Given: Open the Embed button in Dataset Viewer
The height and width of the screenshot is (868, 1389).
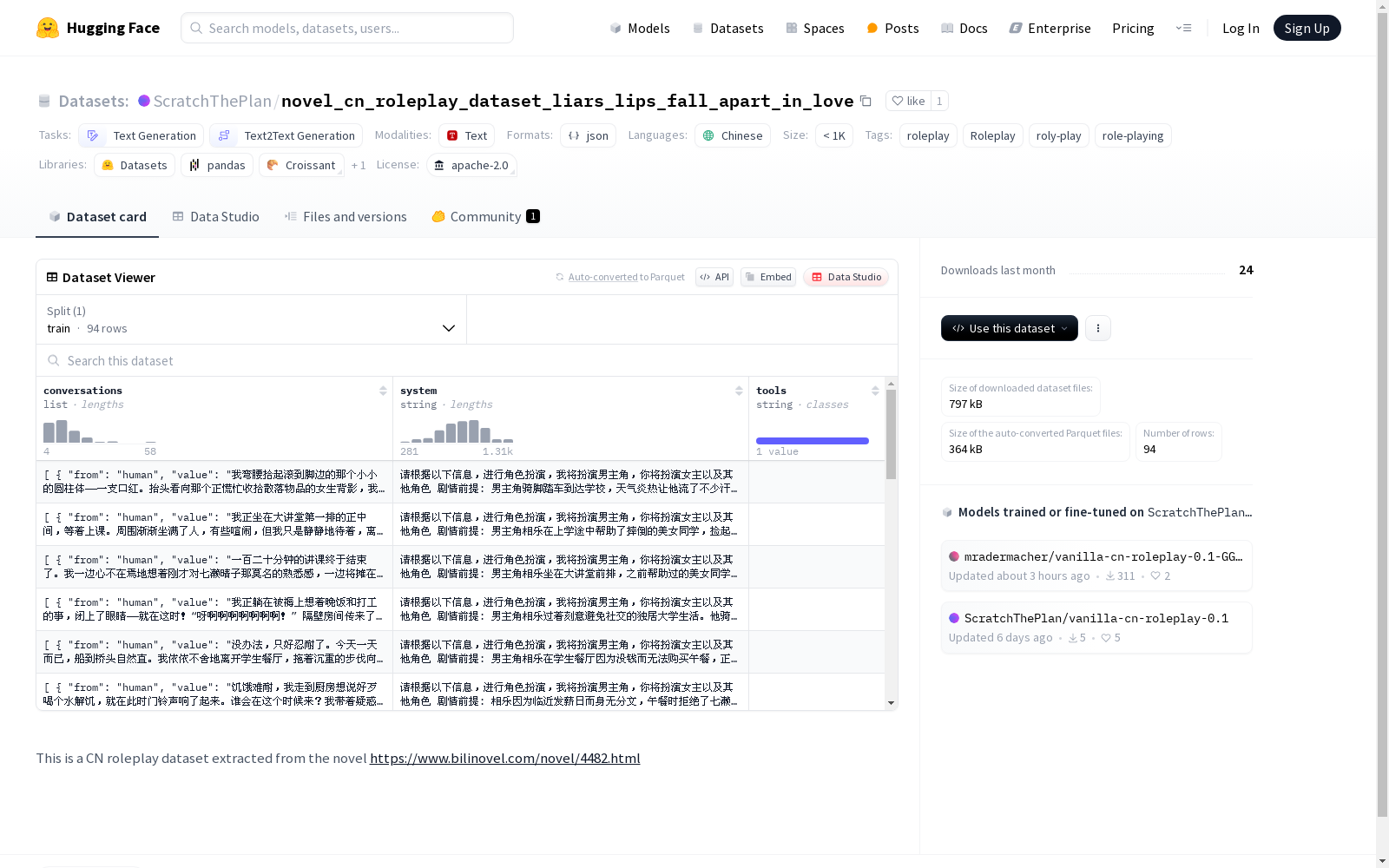Looking at the screenshot, I should pos(768,277).
